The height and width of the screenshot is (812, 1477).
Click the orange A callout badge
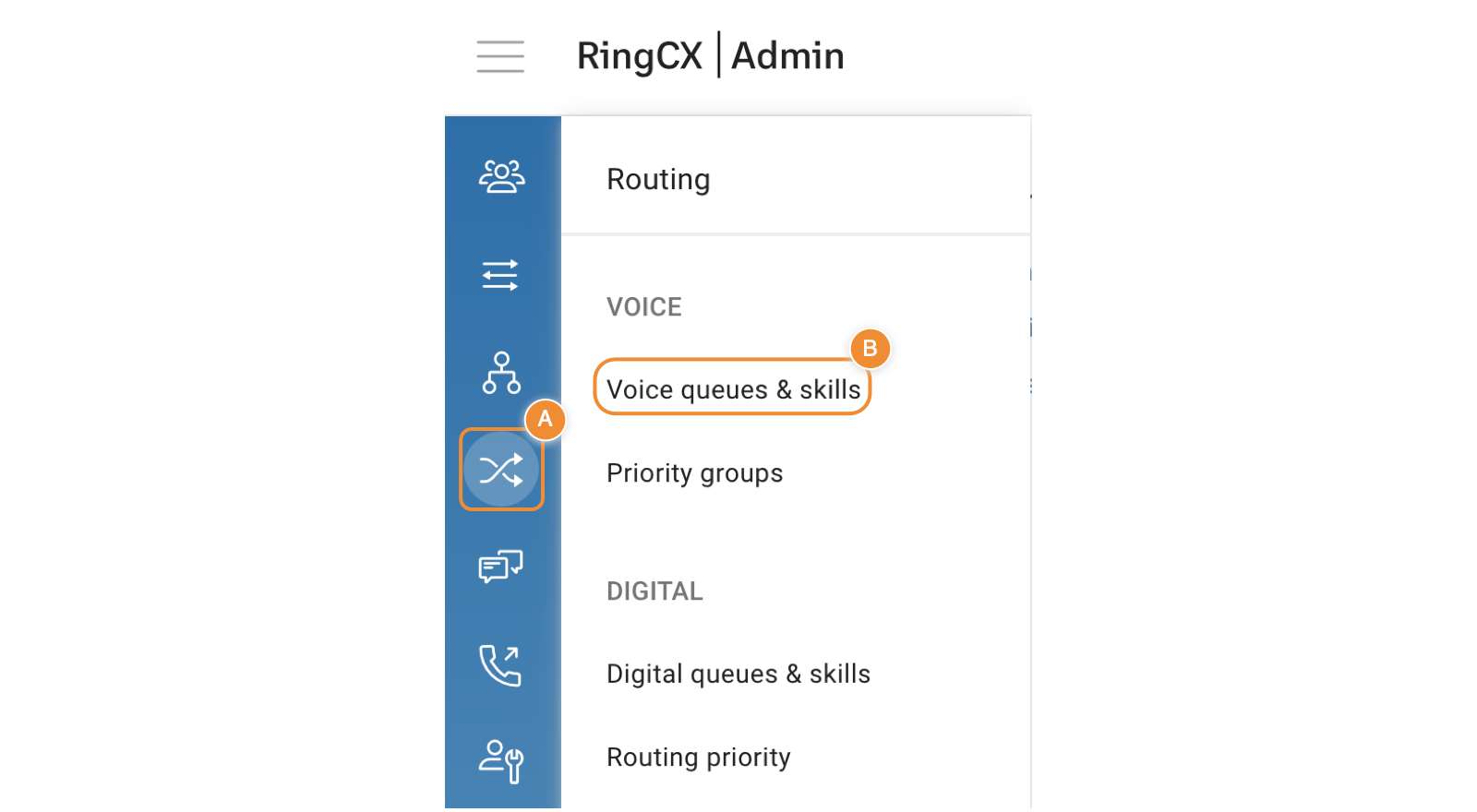pyautogui.click(x=545, y=419)
